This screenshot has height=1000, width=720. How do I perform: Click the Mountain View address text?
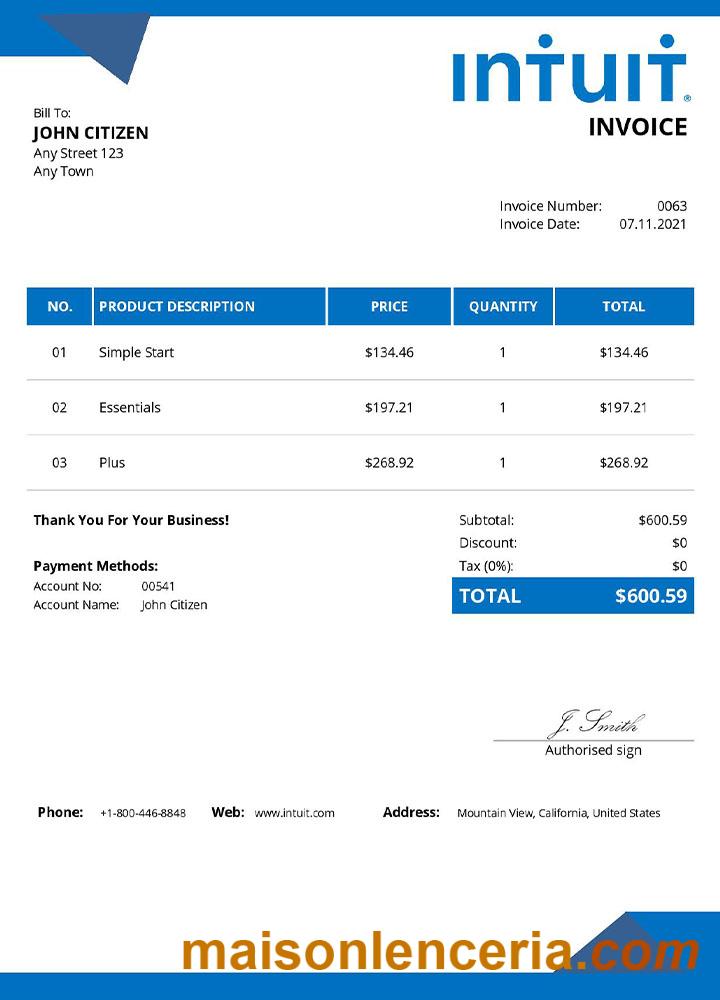[x=558, y=813]
